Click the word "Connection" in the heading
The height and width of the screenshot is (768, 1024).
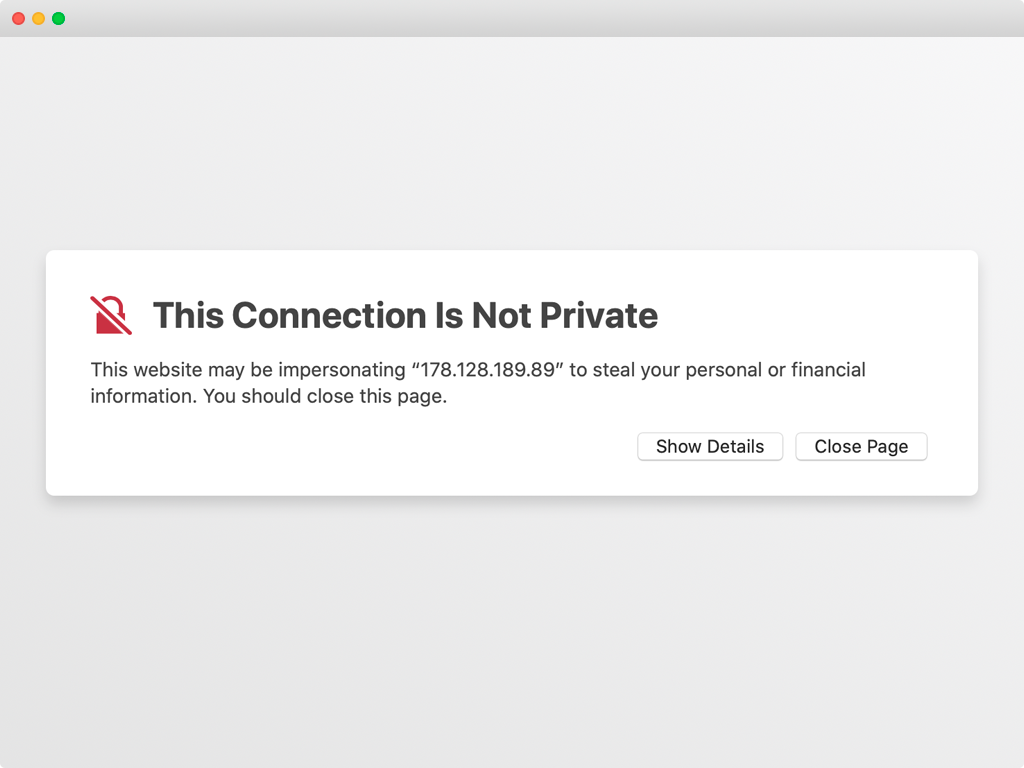tap(329, 315)
